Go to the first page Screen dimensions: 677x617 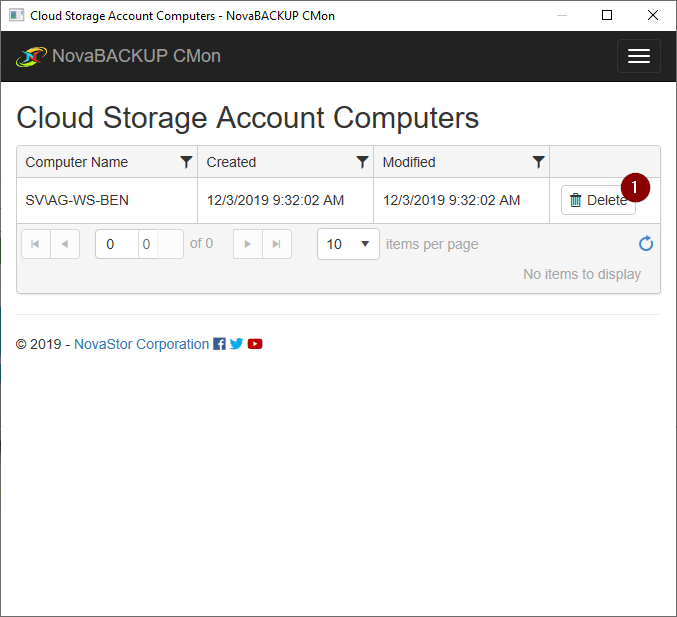[36, 244]
